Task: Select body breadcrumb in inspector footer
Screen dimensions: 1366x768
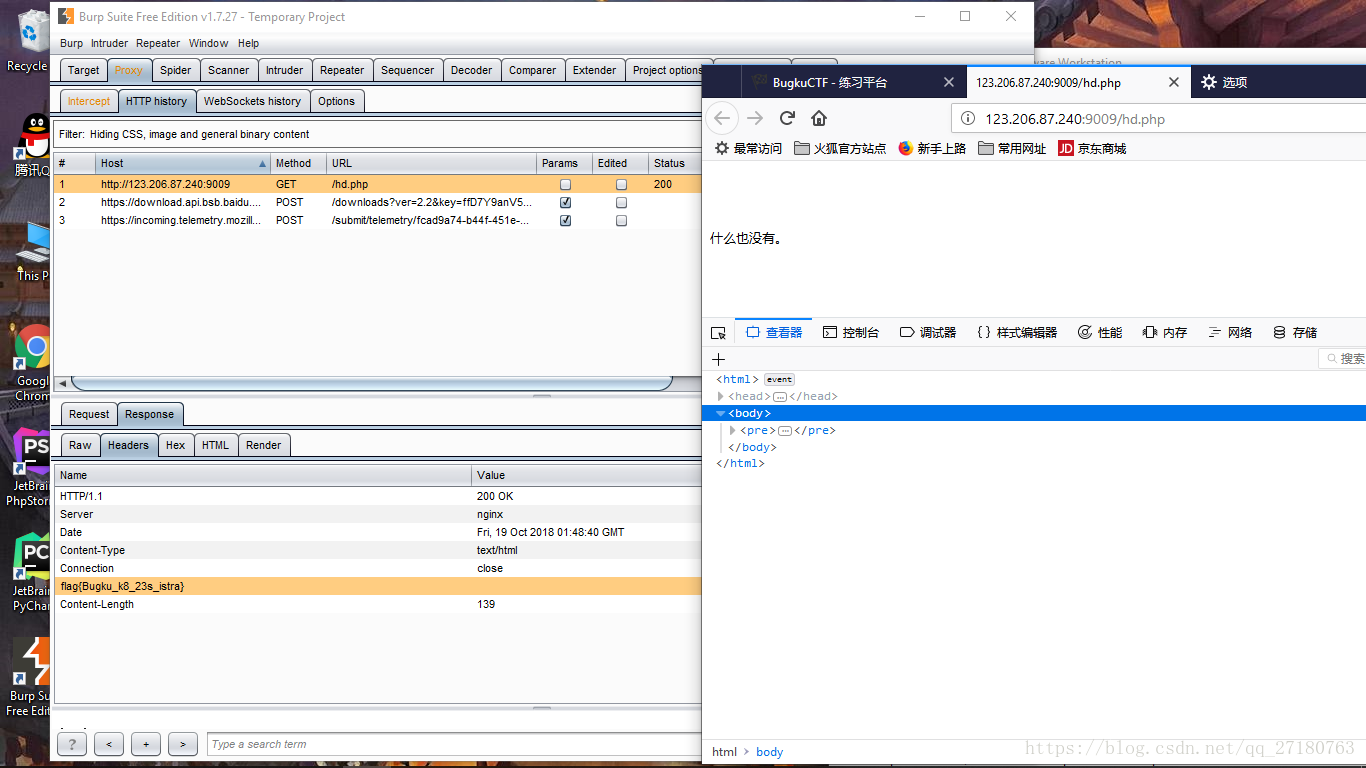Action: (770, 752)
